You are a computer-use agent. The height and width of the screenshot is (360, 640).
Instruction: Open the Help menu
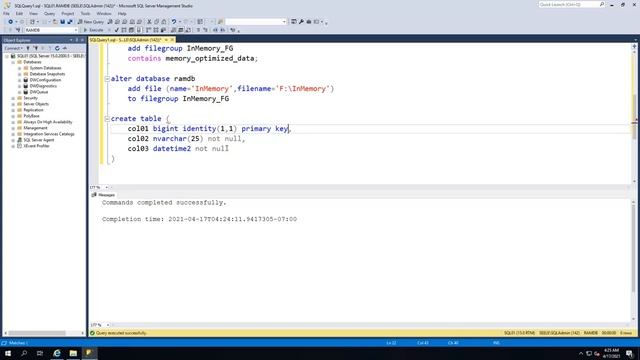122,13
